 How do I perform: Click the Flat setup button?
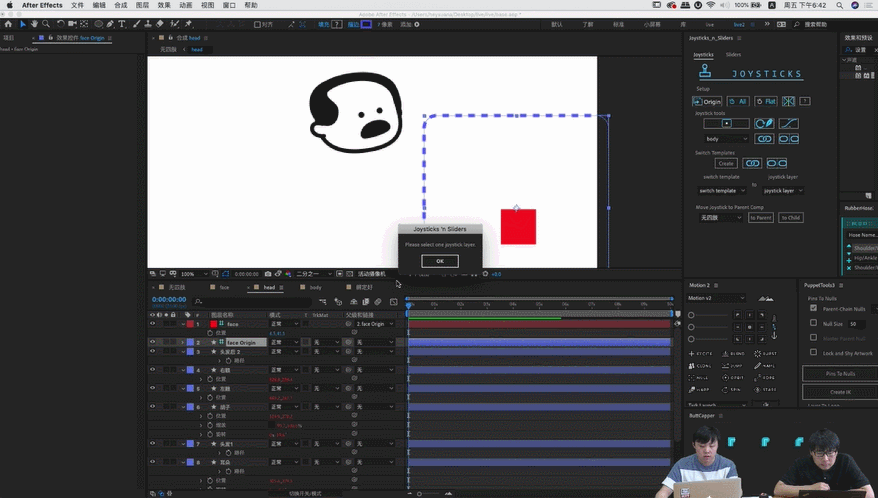[x=765, y=101]
